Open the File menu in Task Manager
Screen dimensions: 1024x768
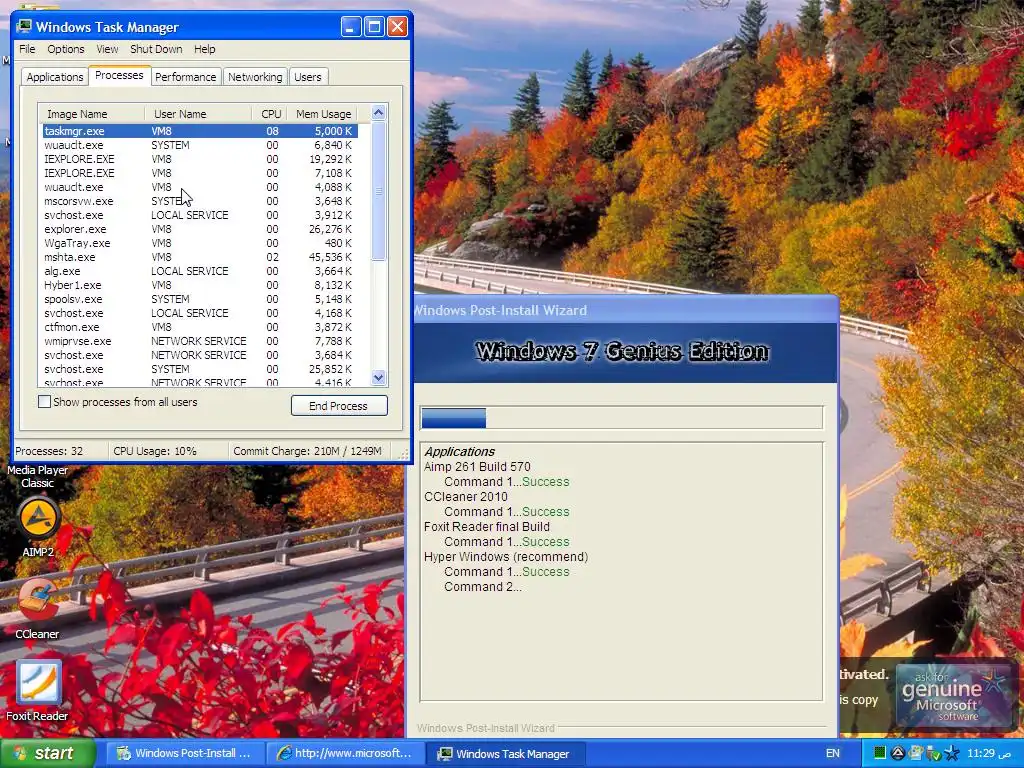[27, 49]
